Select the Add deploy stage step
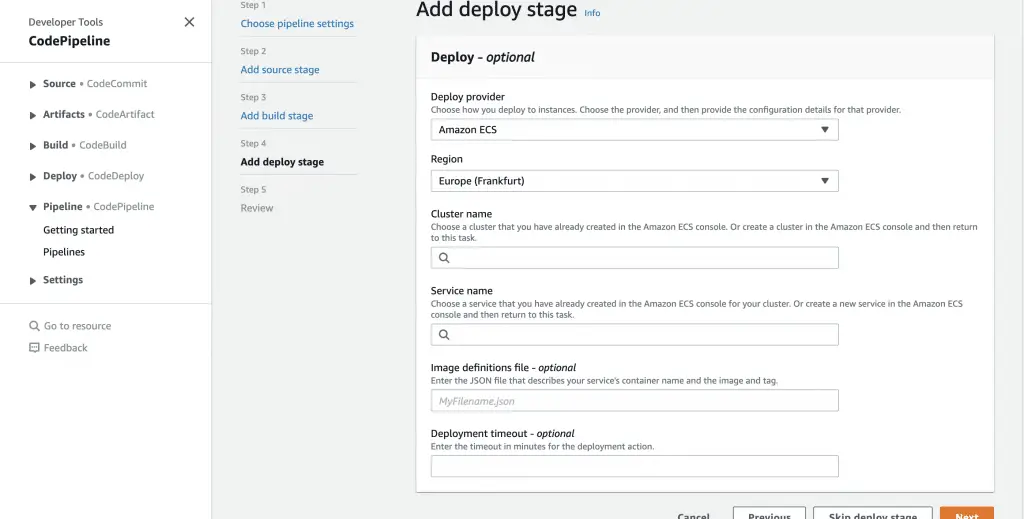 [282, 162]
